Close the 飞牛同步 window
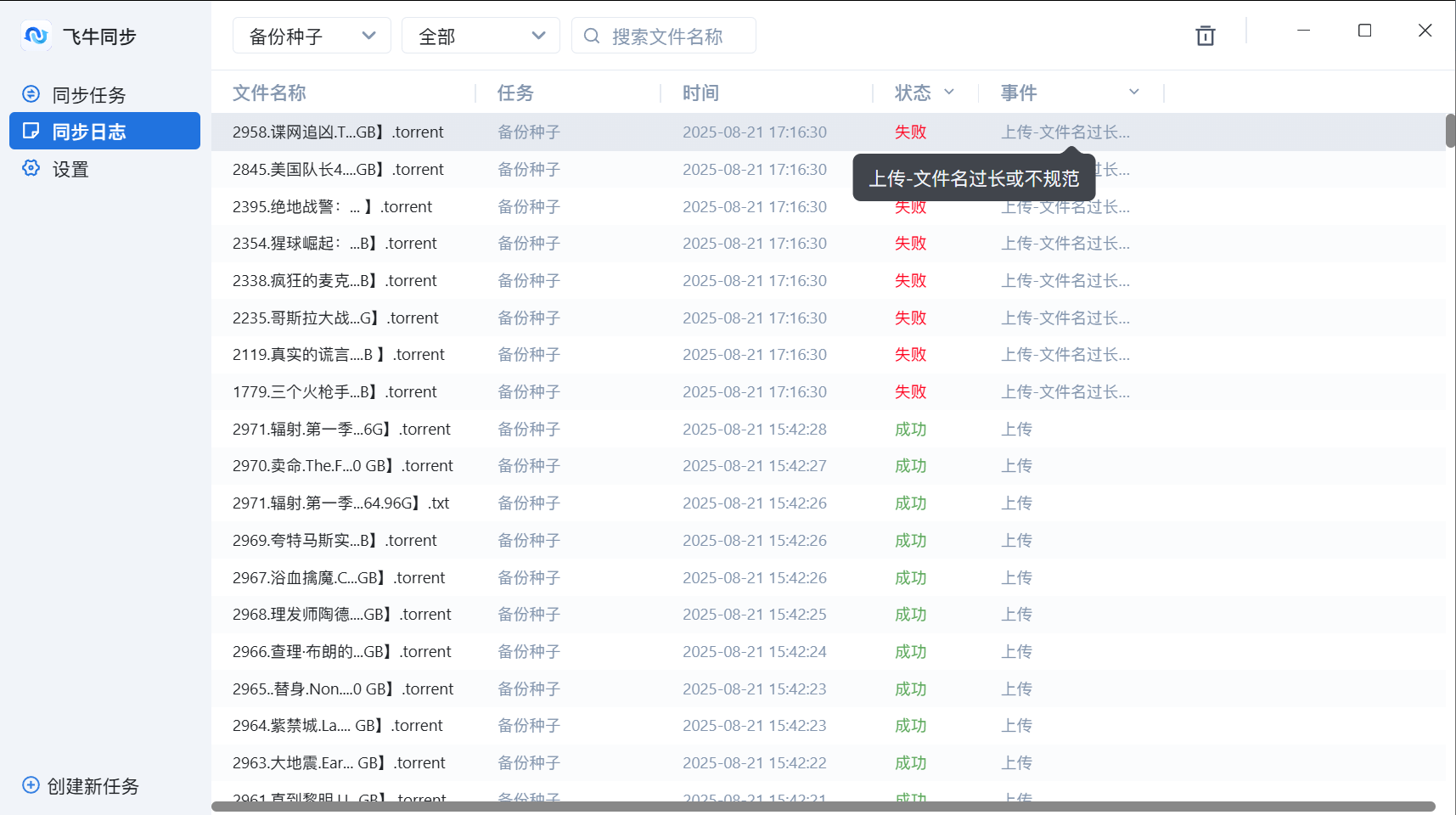1456x815 pixels. 1425,31
